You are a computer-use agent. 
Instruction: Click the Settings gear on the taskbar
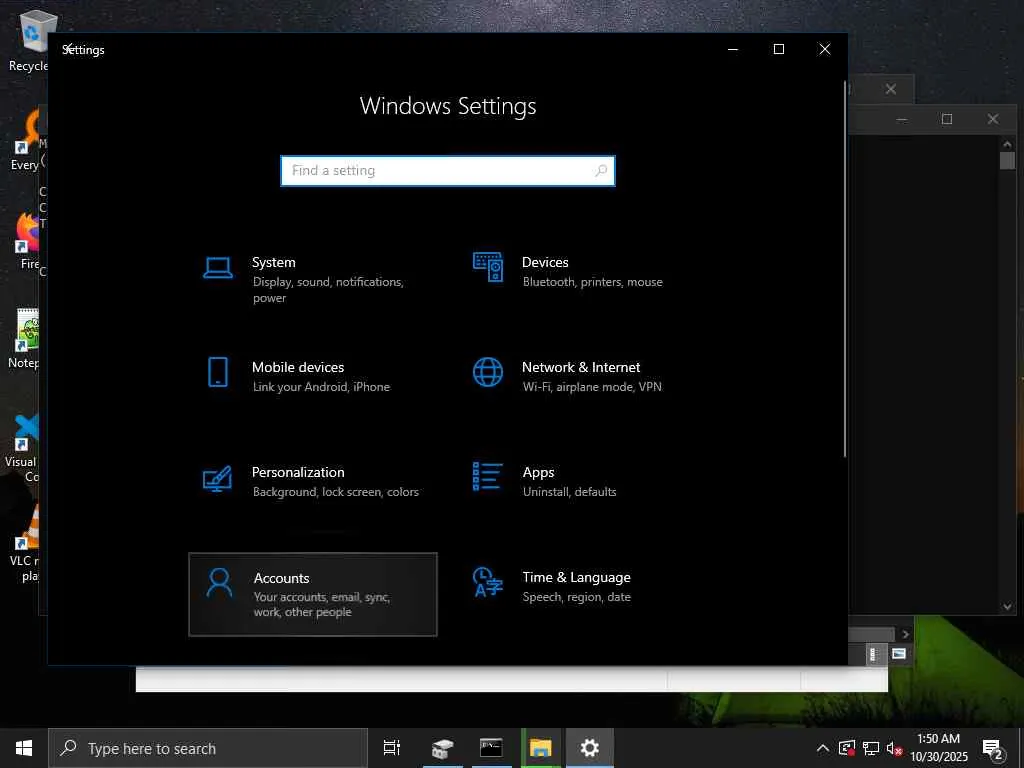coord(590,748)
